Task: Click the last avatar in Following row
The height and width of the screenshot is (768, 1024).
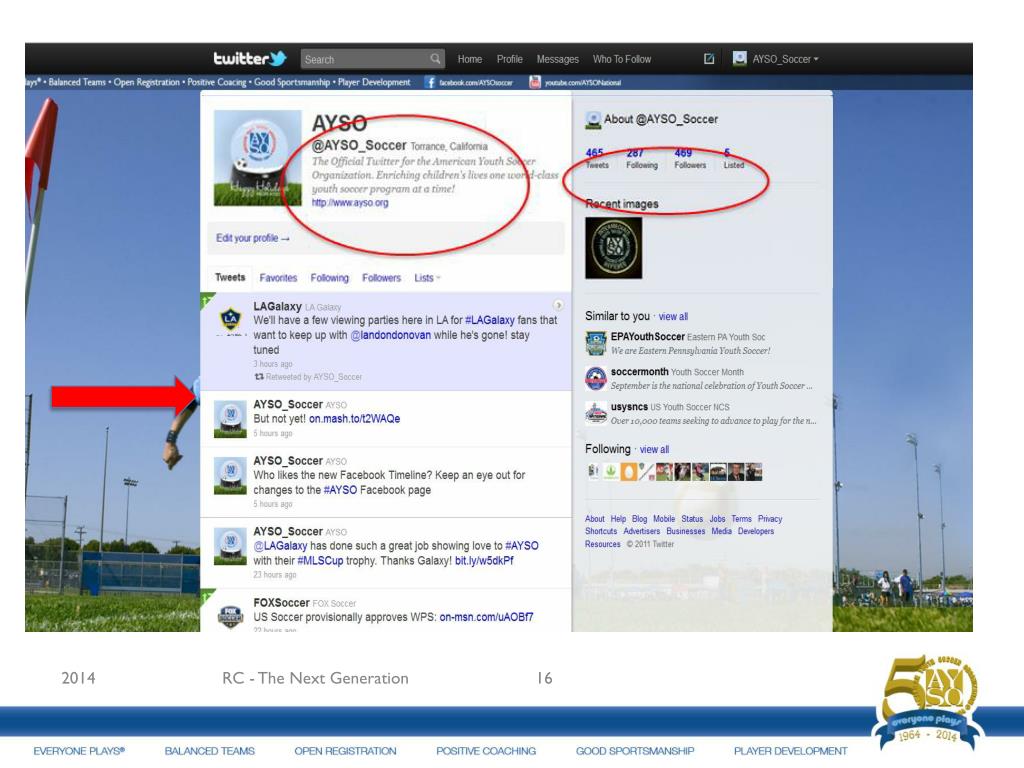Action: point(754,472)
